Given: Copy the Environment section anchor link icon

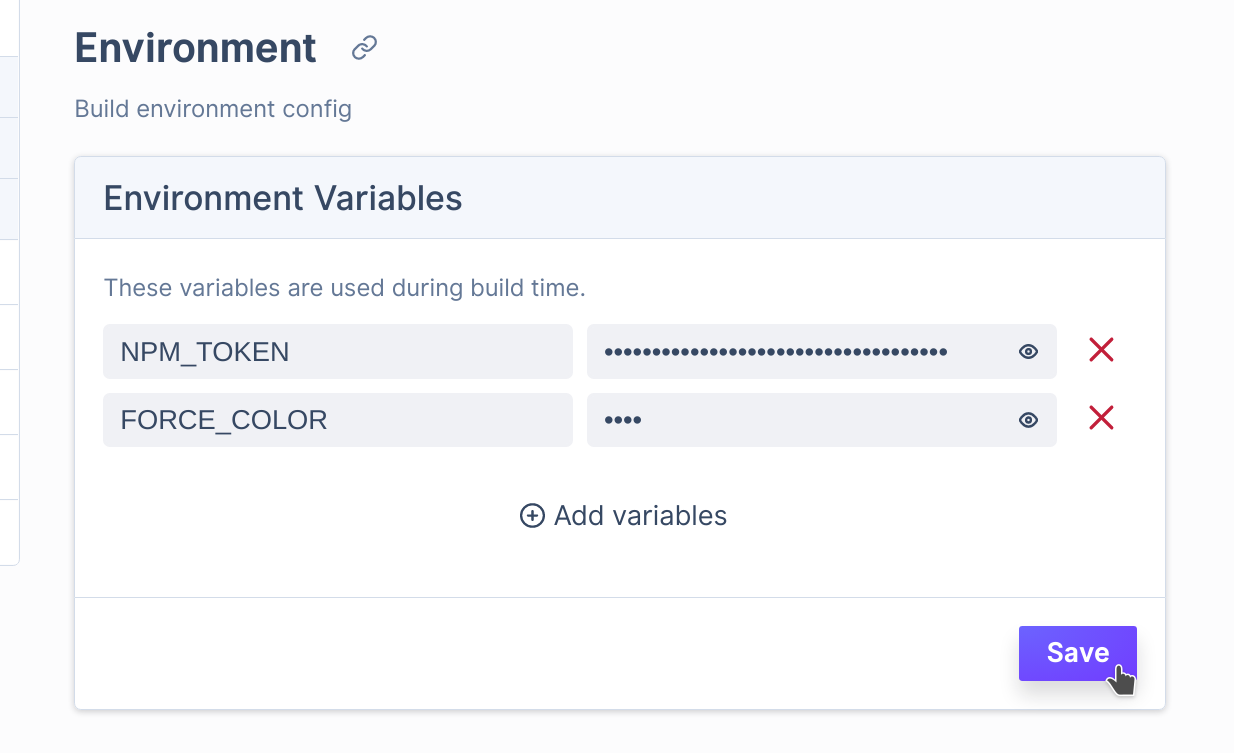Looking at the screenshot, I should click(365, 48).
